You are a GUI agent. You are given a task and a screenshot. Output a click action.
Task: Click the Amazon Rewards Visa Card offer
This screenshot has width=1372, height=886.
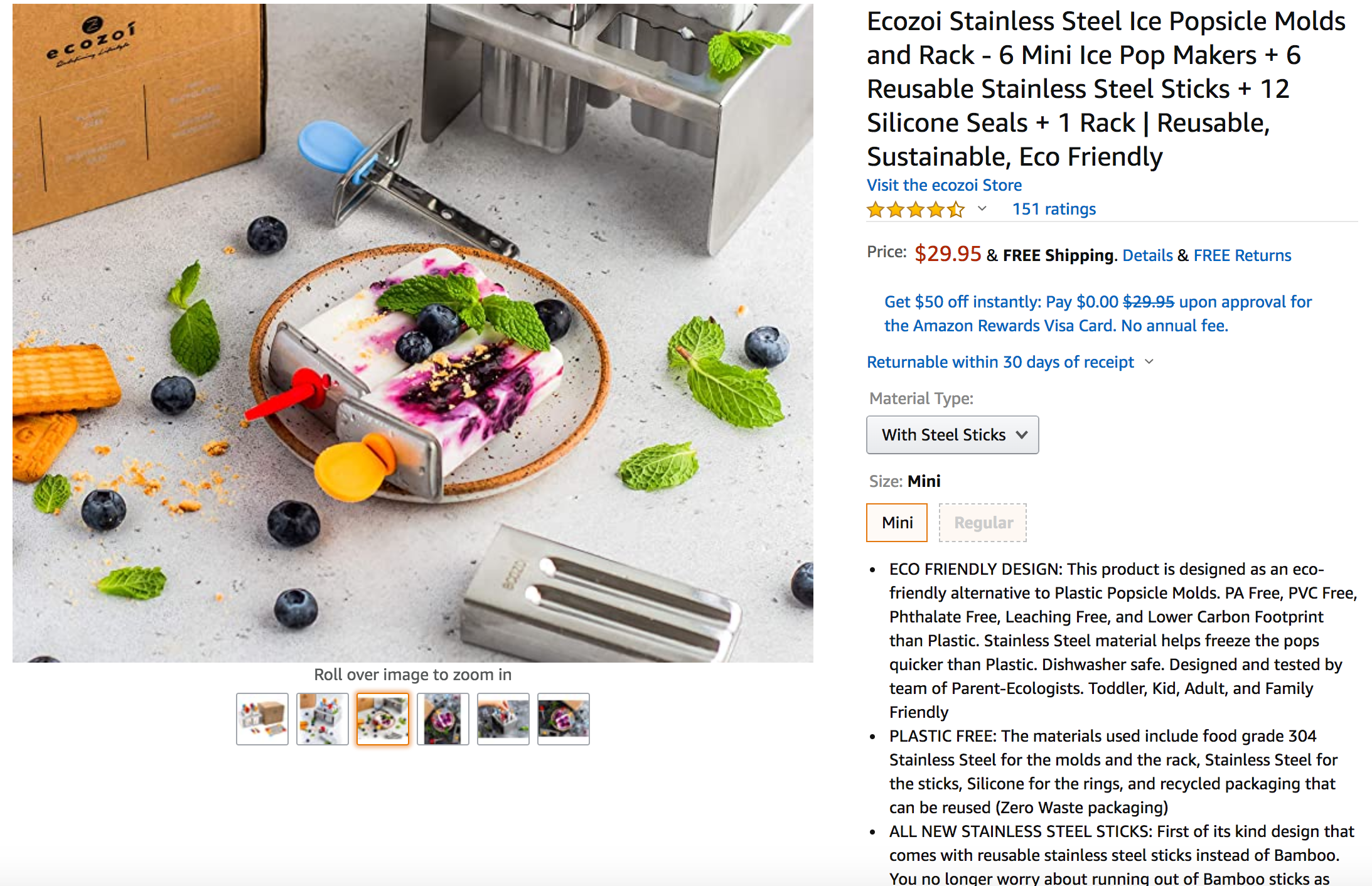1097,314
